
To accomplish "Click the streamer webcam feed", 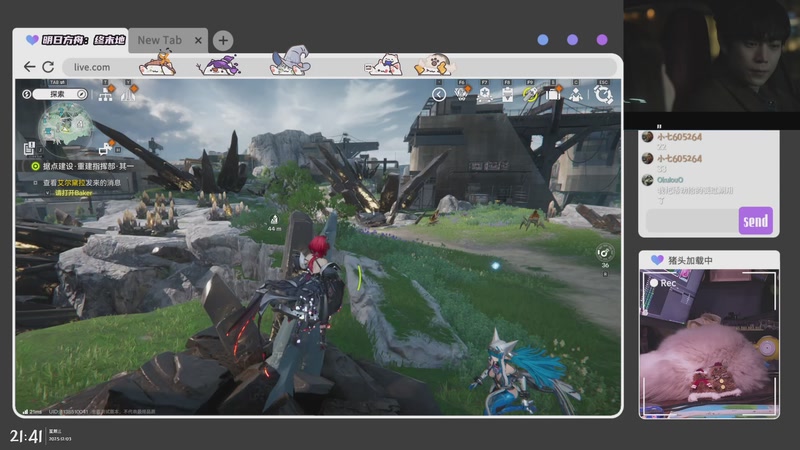I will pyautogui.click(x=712, y=56).
